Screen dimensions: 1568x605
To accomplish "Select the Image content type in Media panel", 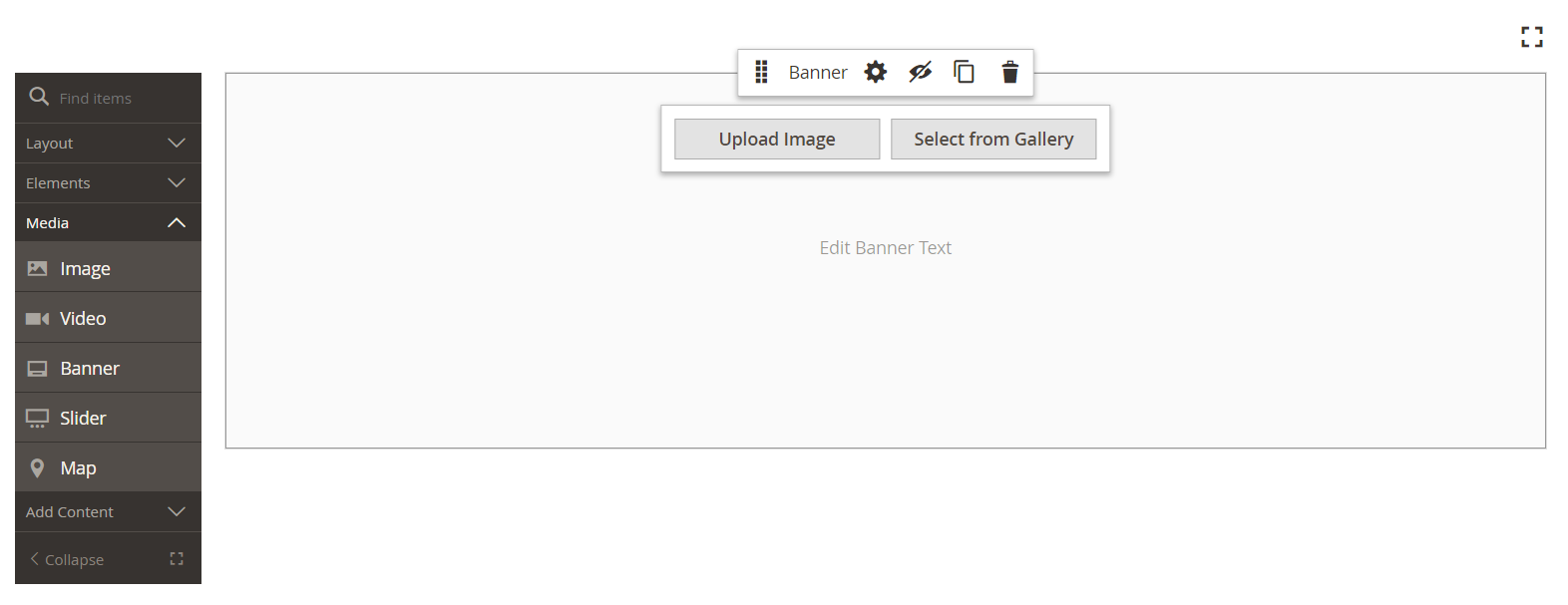I will click(85, 267).
